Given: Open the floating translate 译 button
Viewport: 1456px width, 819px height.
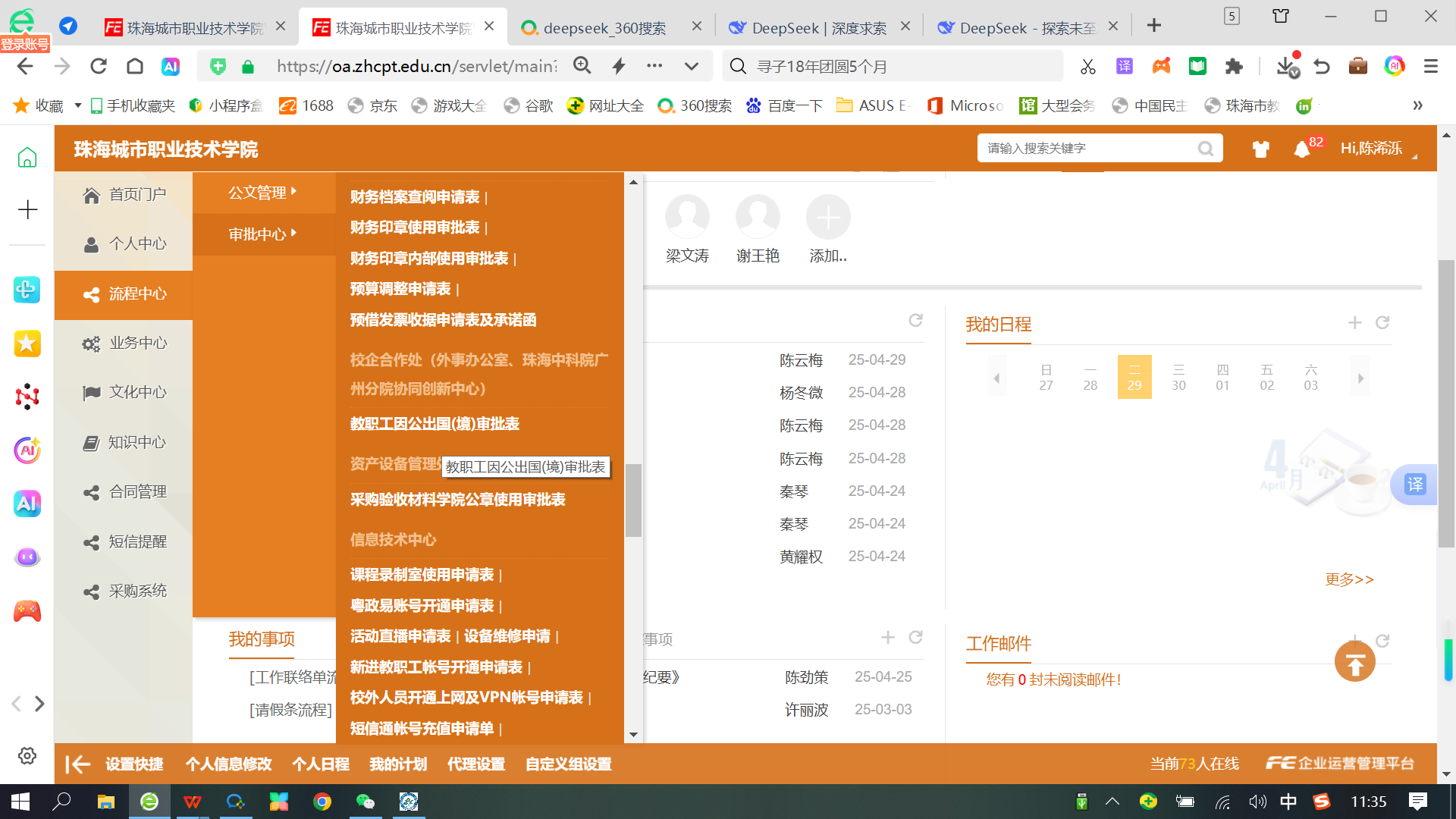Looking at the screenshot, I should point(1415,485).
